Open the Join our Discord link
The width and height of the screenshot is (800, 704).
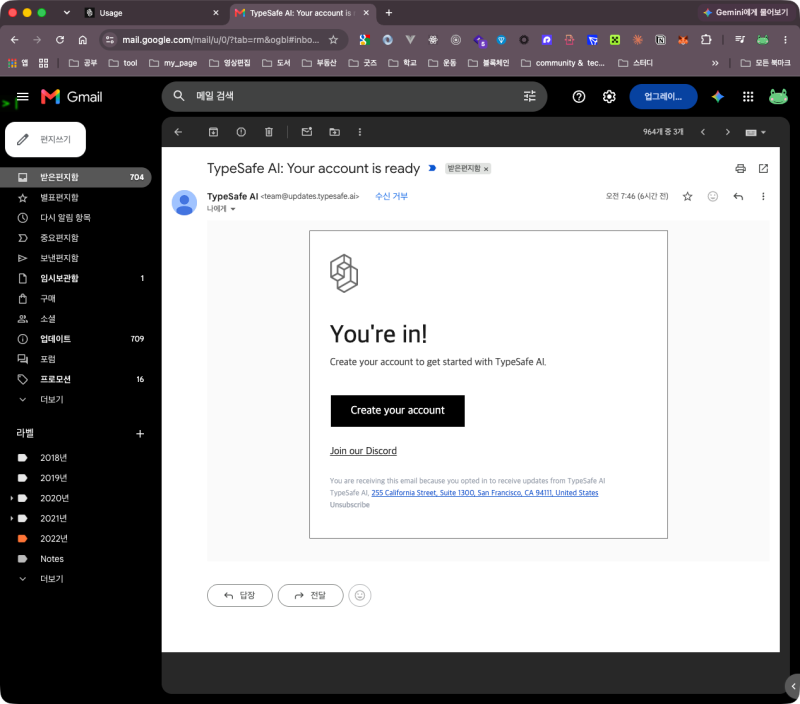tap(363, 451)
